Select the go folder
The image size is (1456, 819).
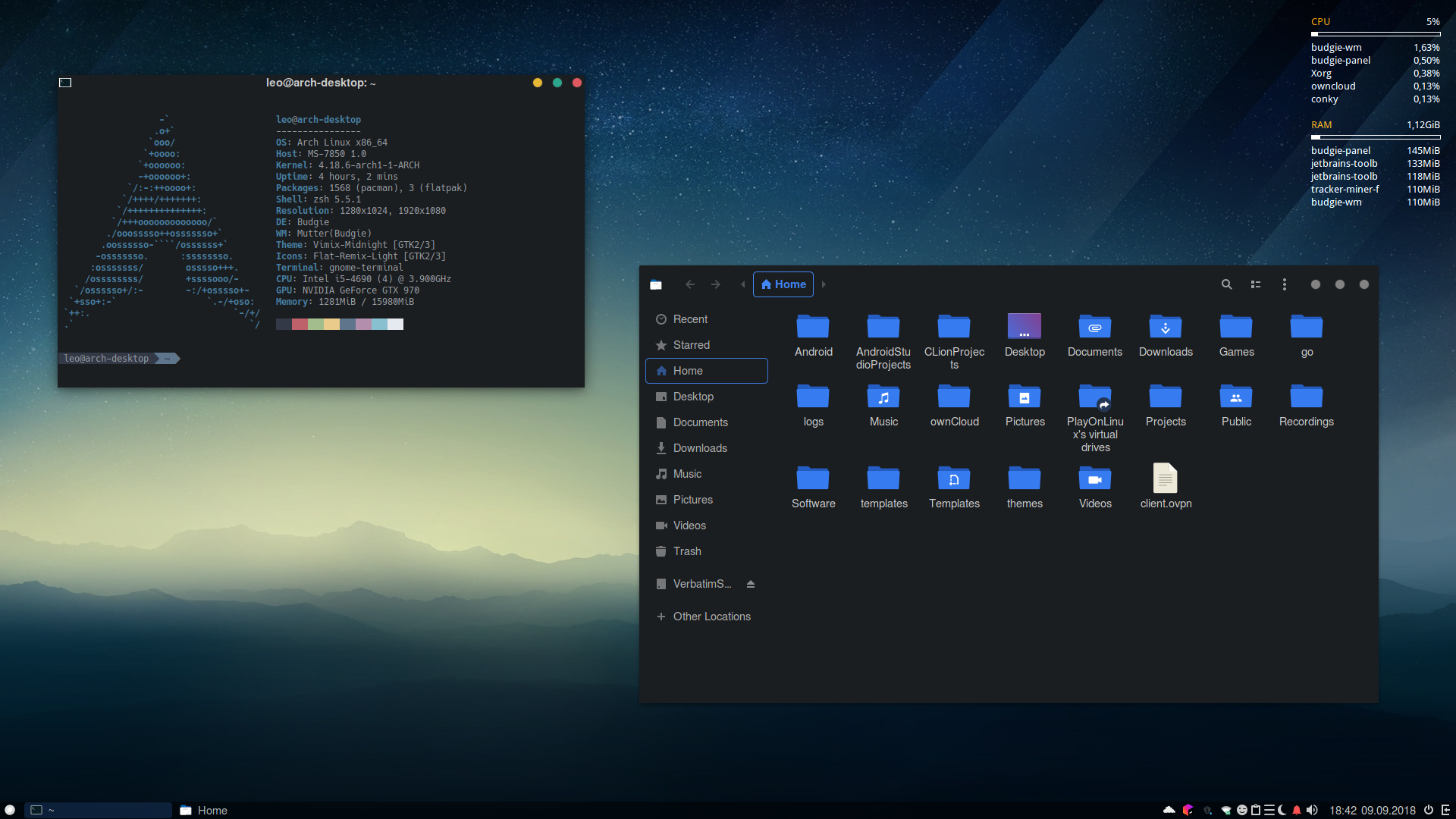point(1307,335)
